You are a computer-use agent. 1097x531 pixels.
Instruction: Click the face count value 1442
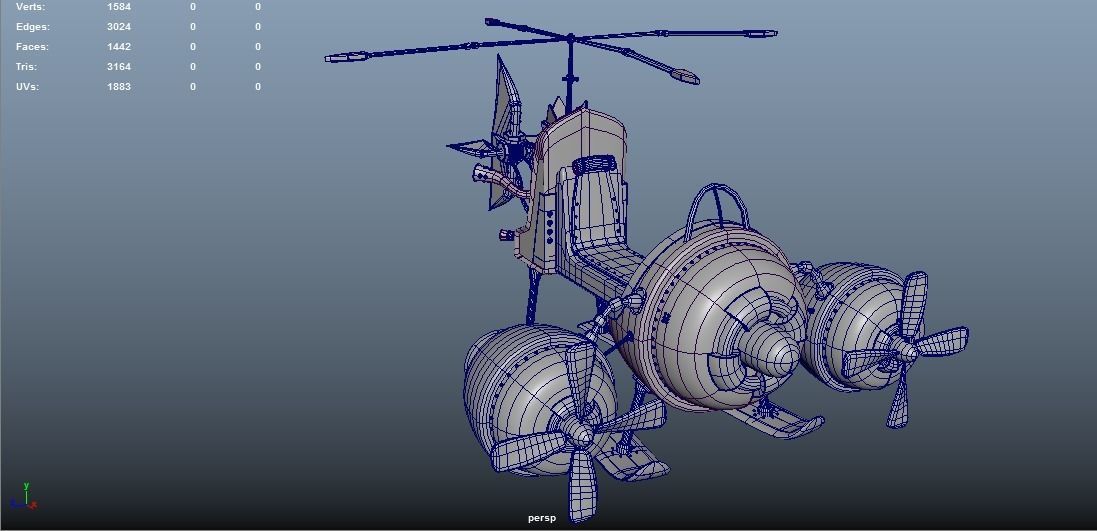tap(119, 47)
